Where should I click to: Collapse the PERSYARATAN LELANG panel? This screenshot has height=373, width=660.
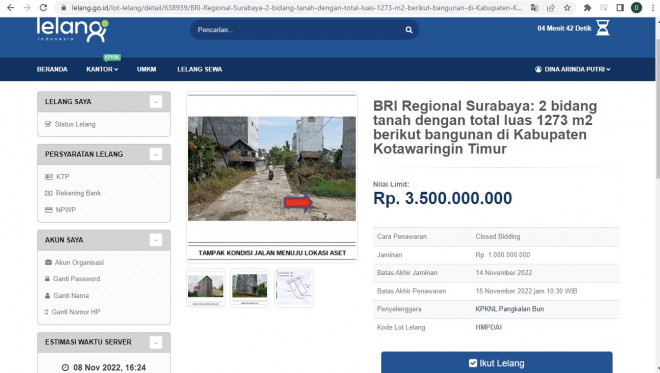(x=156, y=154)
